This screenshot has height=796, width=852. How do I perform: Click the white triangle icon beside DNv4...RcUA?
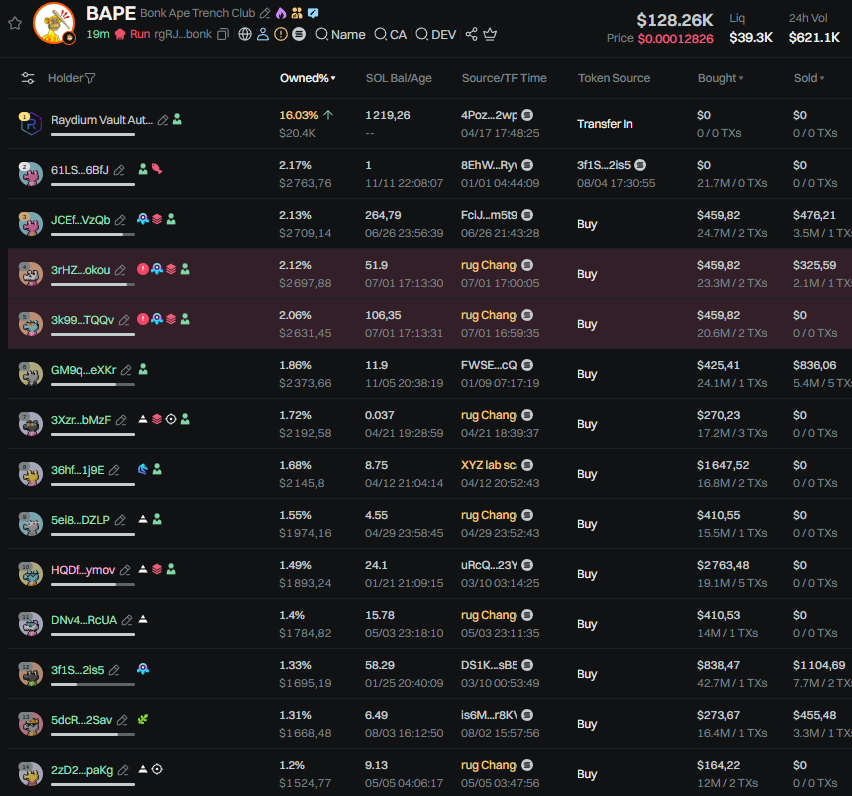point(143,619)
